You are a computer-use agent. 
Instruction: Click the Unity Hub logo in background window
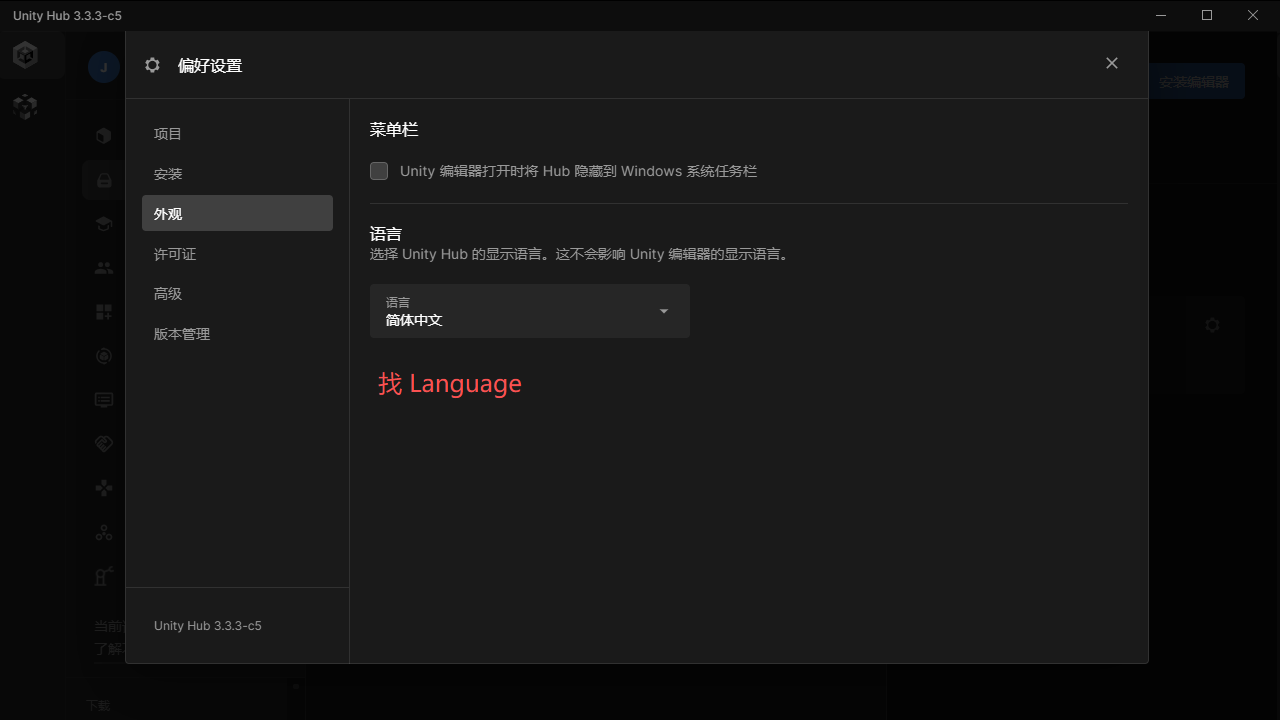point(25,55)
